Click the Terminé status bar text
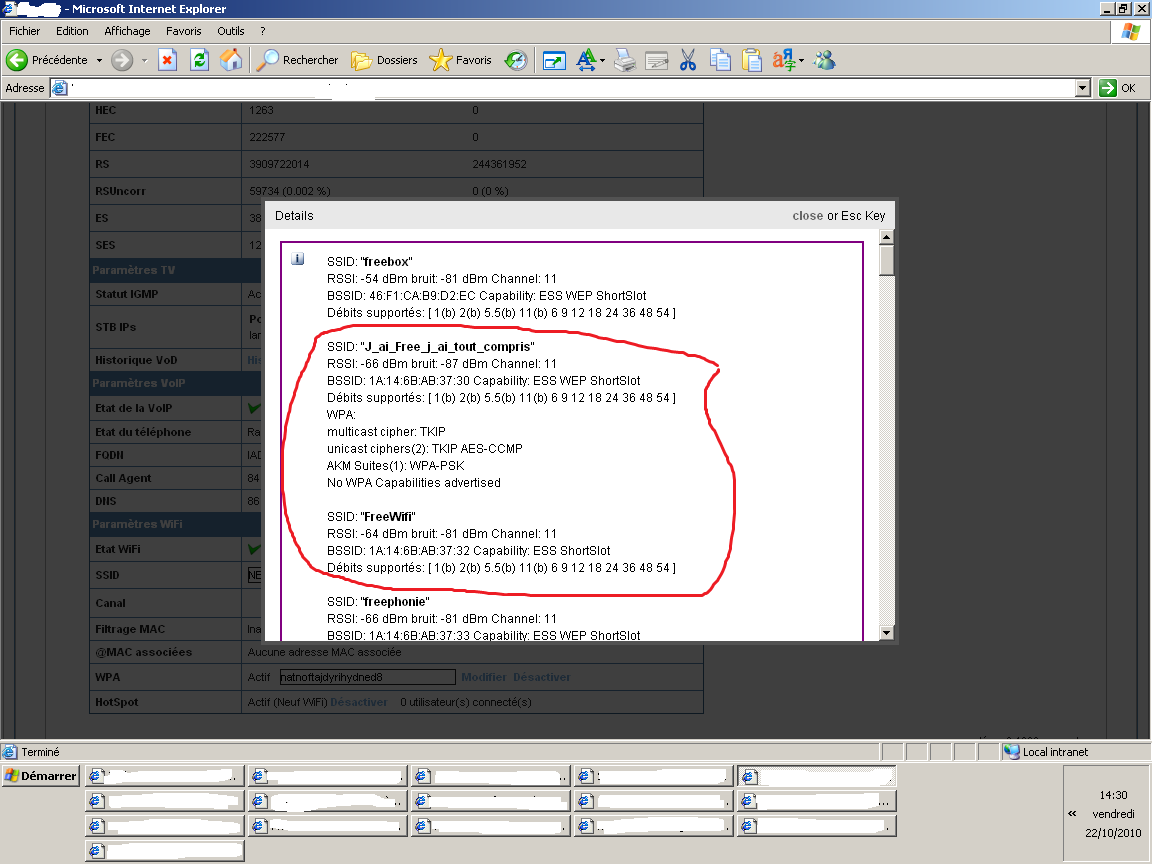1152x864 pixels. pyautogui.click(x=40, y=752)
